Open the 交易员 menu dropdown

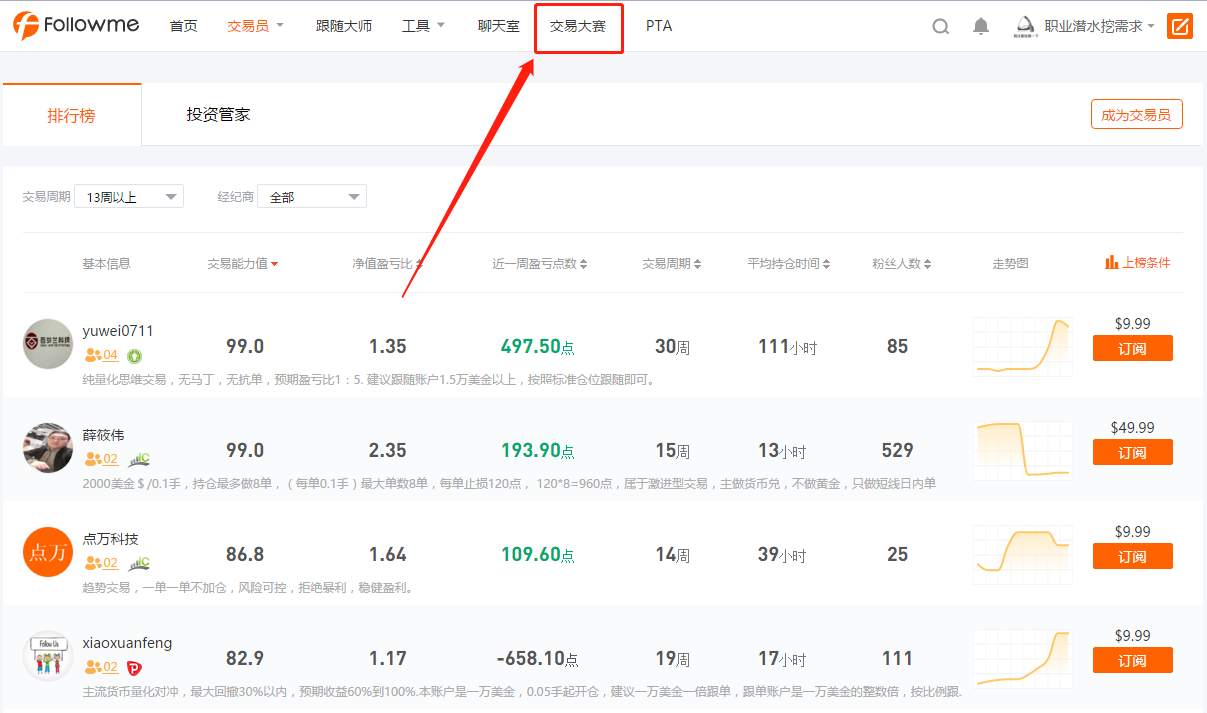point(256,26)
